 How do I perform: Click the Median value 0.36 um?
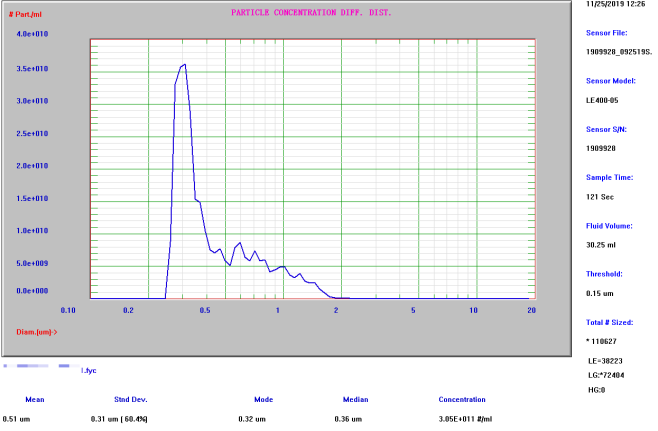tap(348, 418)
